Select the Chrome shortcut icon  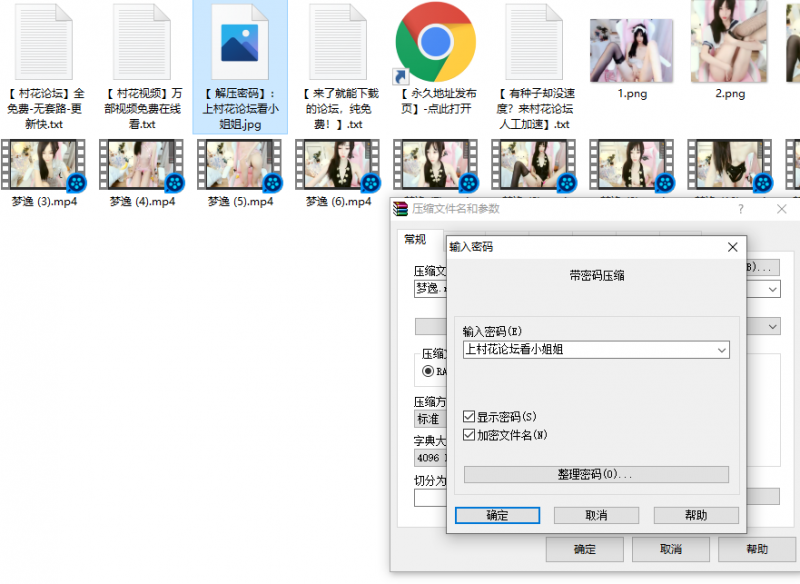pos(434,43)
